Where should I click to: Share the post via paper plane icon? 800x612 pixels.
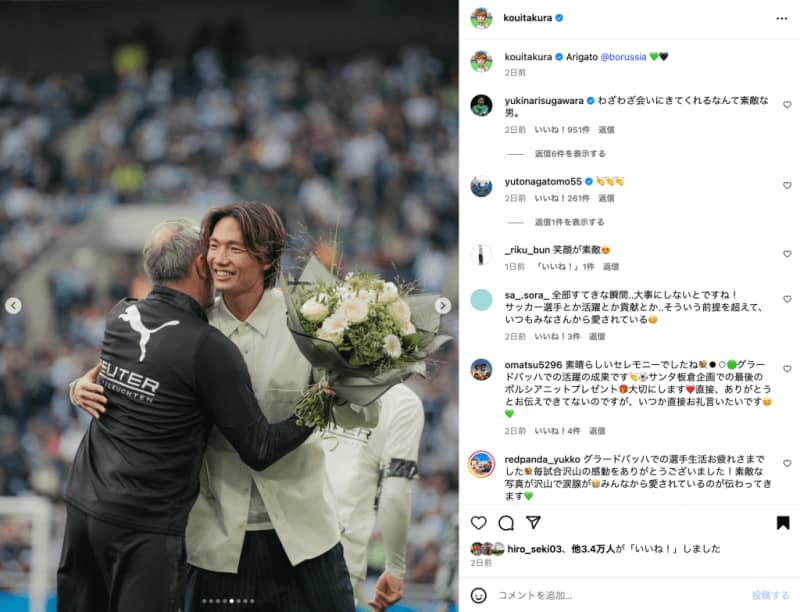coord(533,522)
